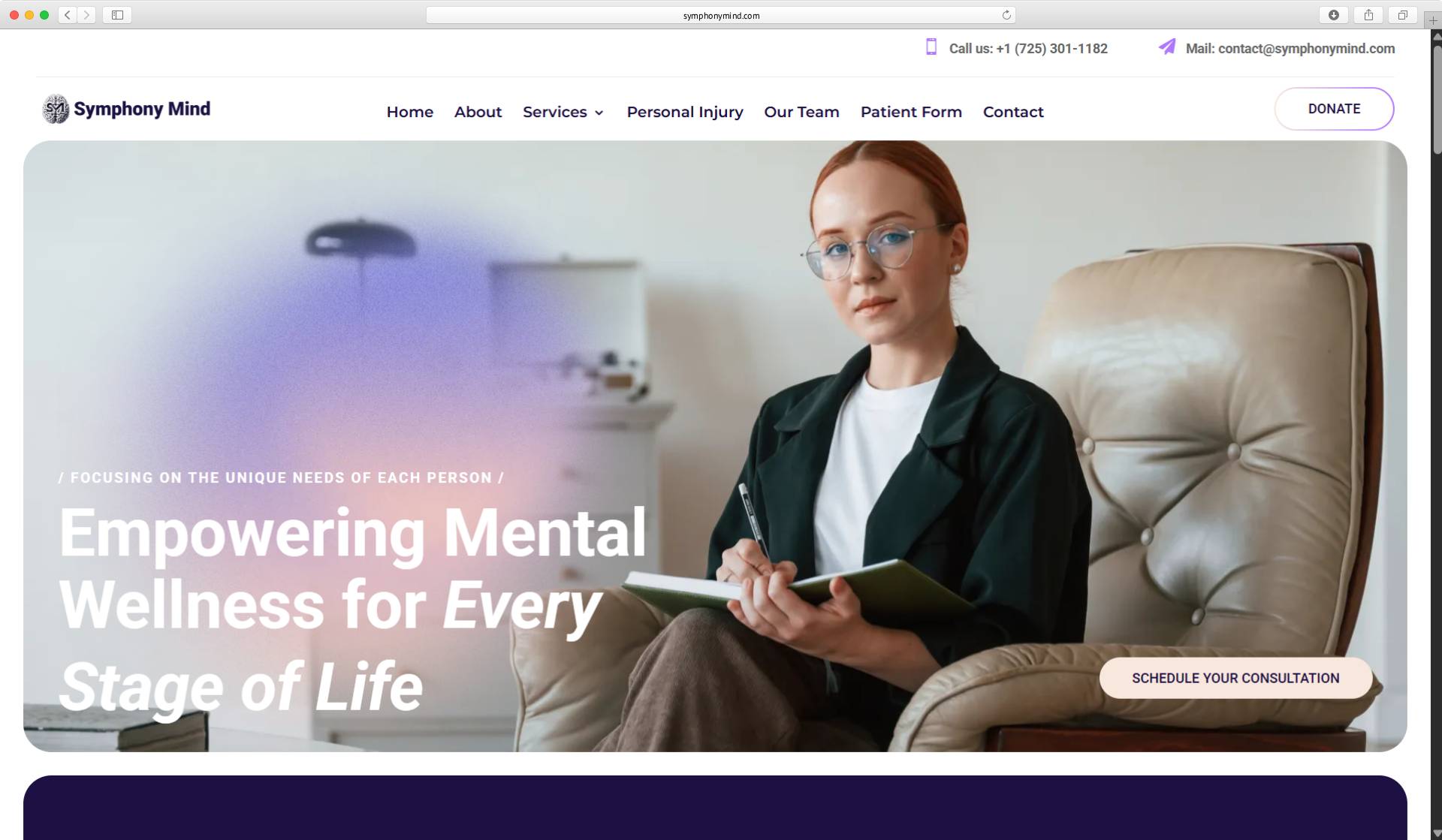Image resolution: width=1442 pixels, height=840 pixels.
Task: Click the DONATE button
Action: click(x=1334, y=109)
